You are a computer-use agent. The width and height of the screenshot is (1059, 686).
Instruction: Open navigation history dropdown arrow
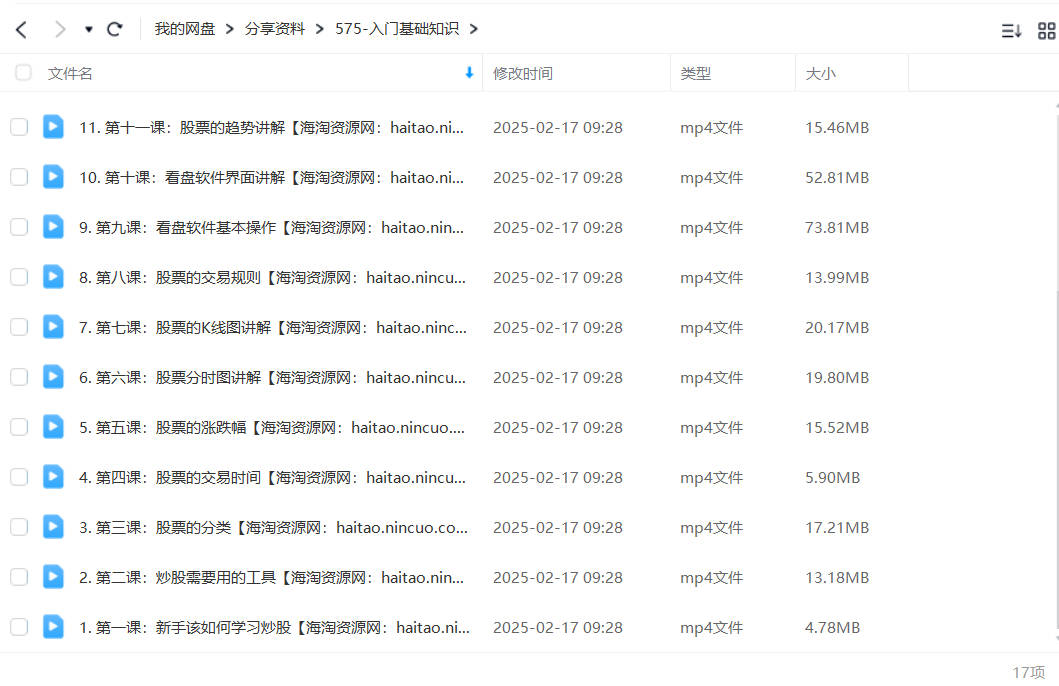(x=88, y=30)
